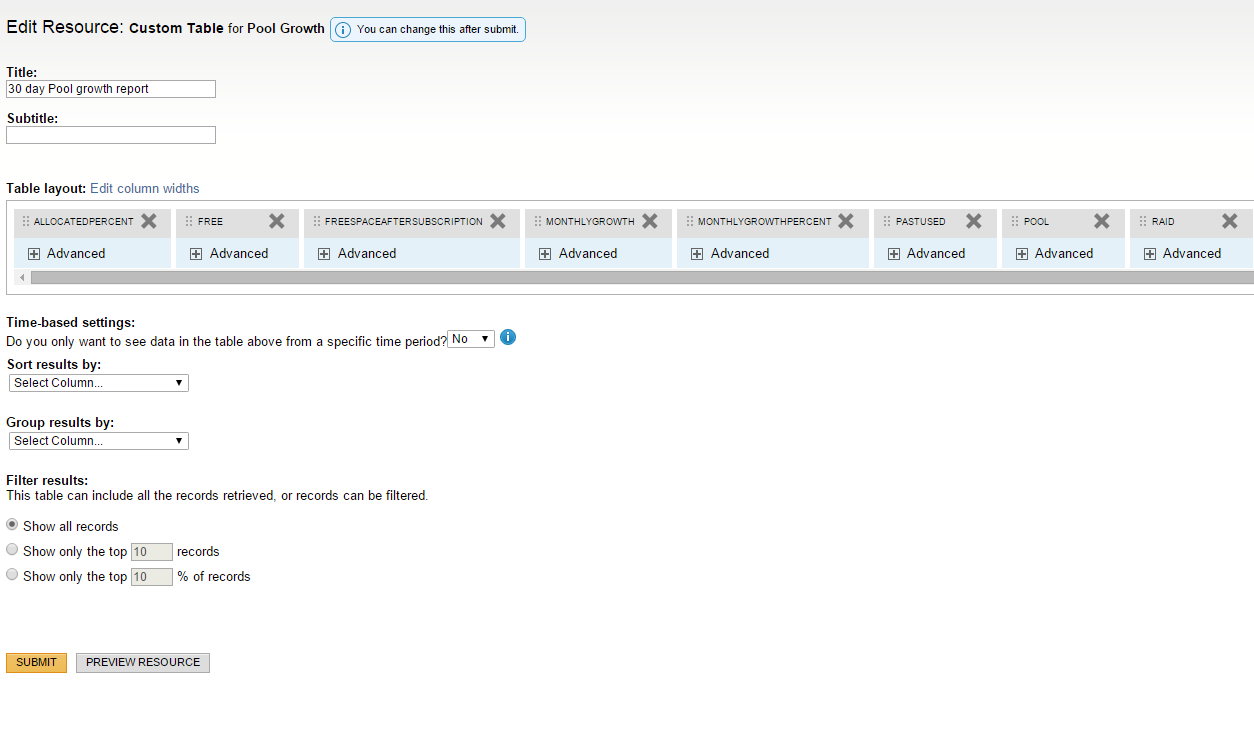Remove the MONTHLYGROWTH column
Image resolution: width=1254 pixels, height=730 pixels.
pyautogui.click(x=650, y=221)
